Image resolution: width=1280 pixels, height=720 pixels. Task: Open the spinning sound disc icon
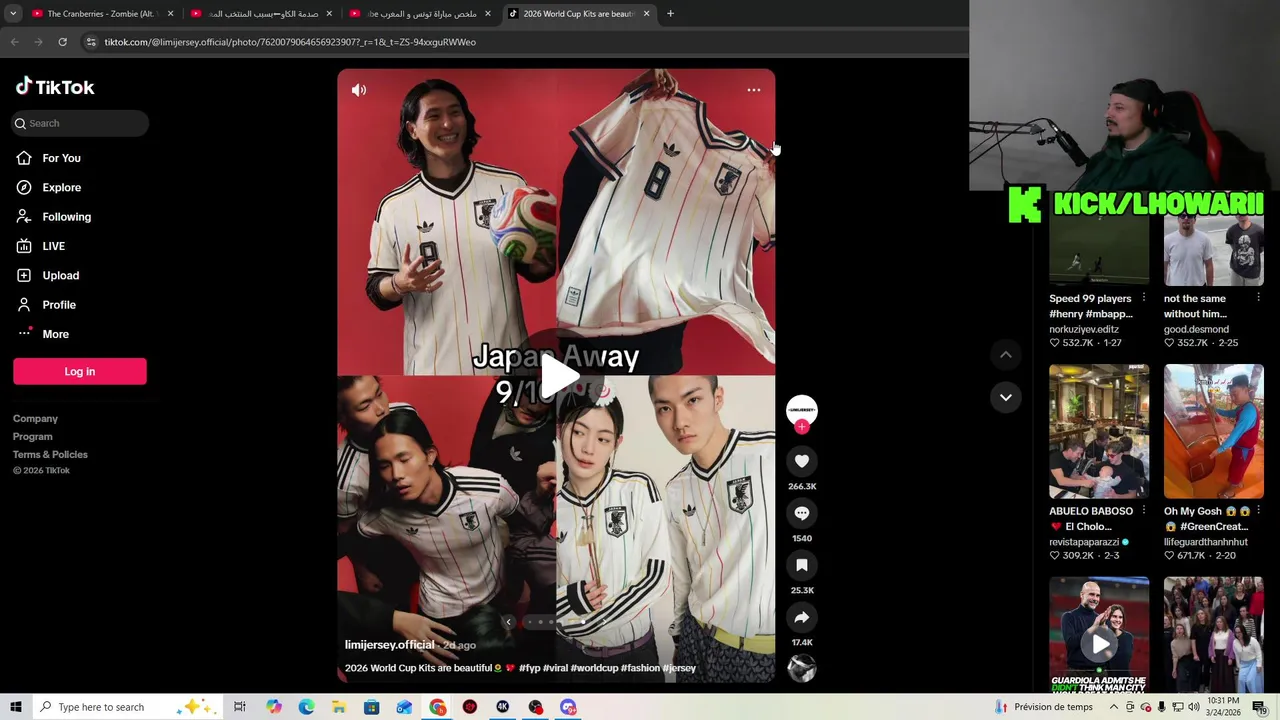(802, 668)
